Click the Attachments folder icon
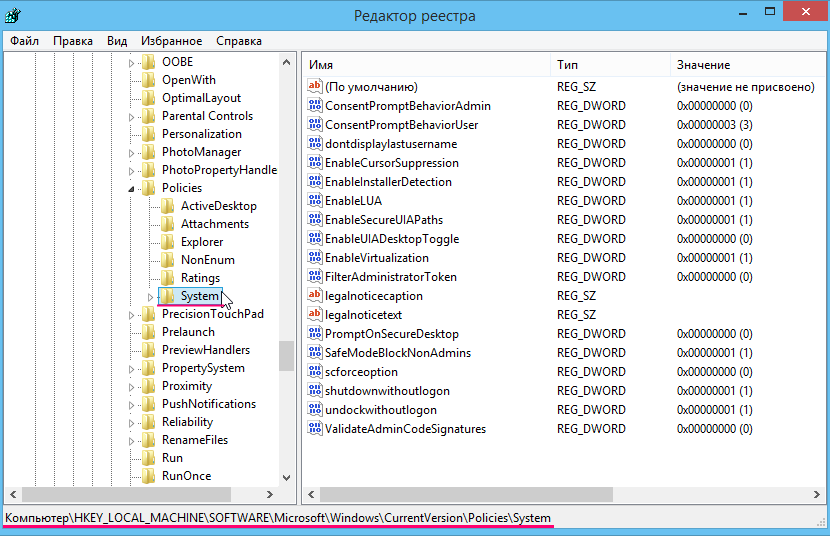 click(x=168, y=224)
